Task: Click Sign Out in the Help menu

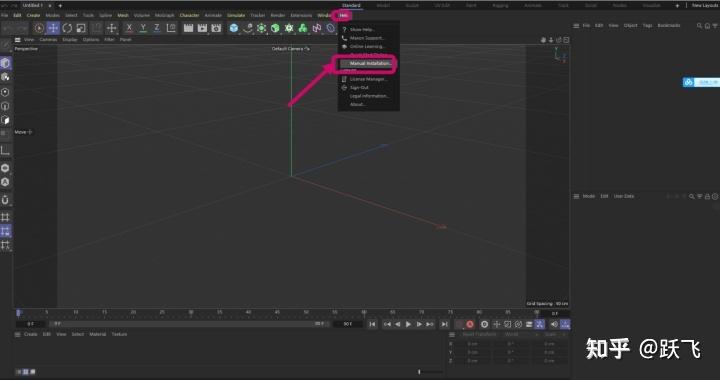Action: 359,87
